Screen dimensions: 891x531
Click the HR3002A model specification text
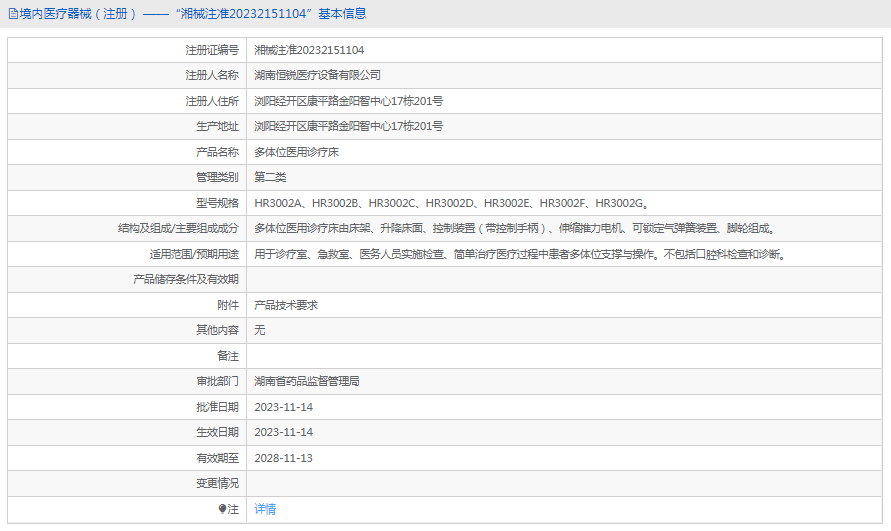(451, 203)
